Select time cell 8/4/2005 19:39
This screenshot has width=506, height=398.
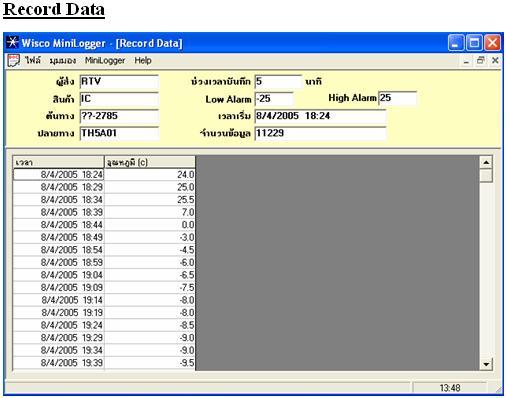tap(59, 363)
